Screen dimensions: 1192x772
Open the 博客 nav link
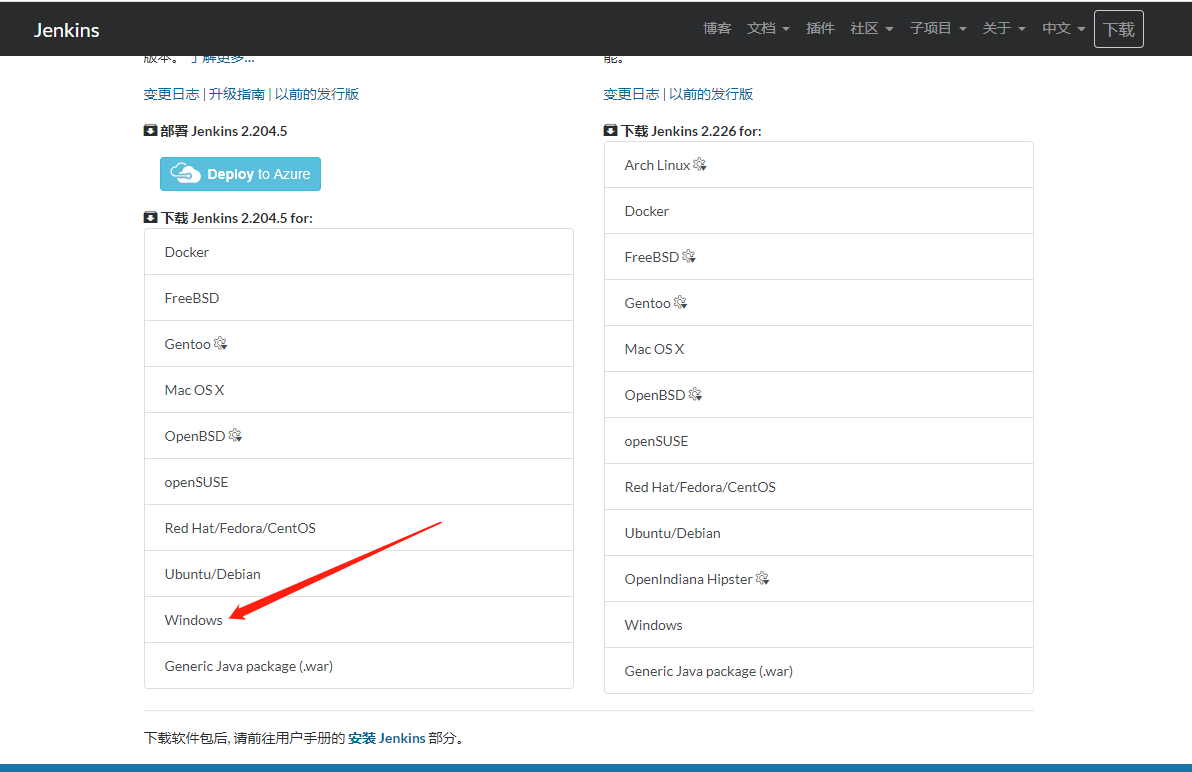717,29
